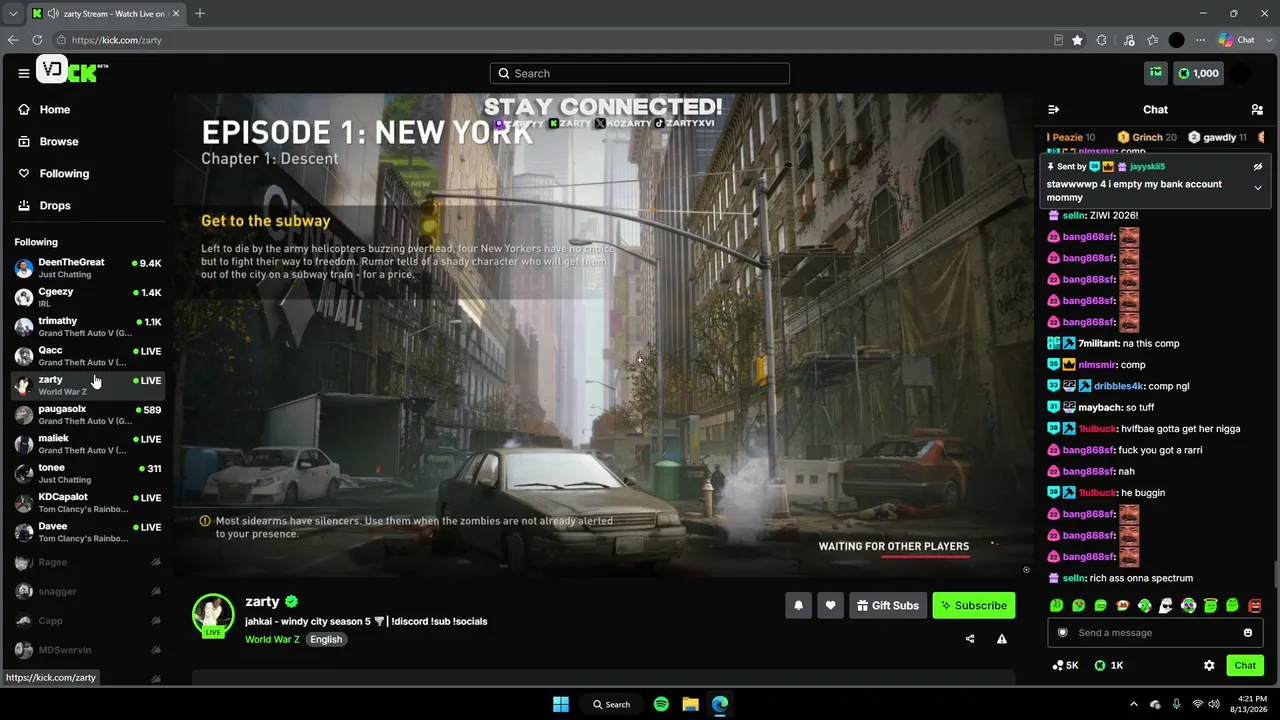The height and width of the screenshot is (720, 1280).
Task: Click the Kick search box
Action: (640, 73)
